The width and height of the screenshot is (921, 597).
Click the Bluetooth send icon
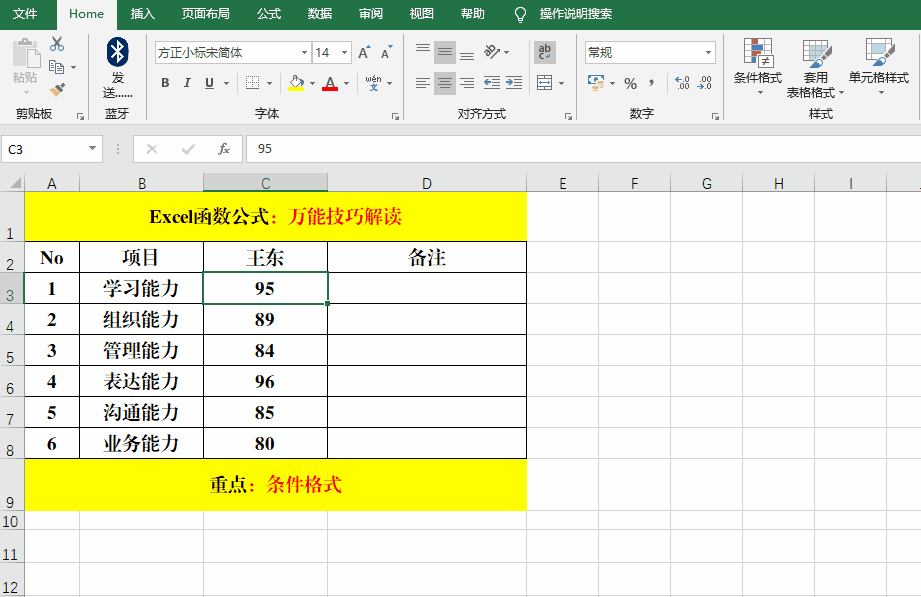coord(117,52)
